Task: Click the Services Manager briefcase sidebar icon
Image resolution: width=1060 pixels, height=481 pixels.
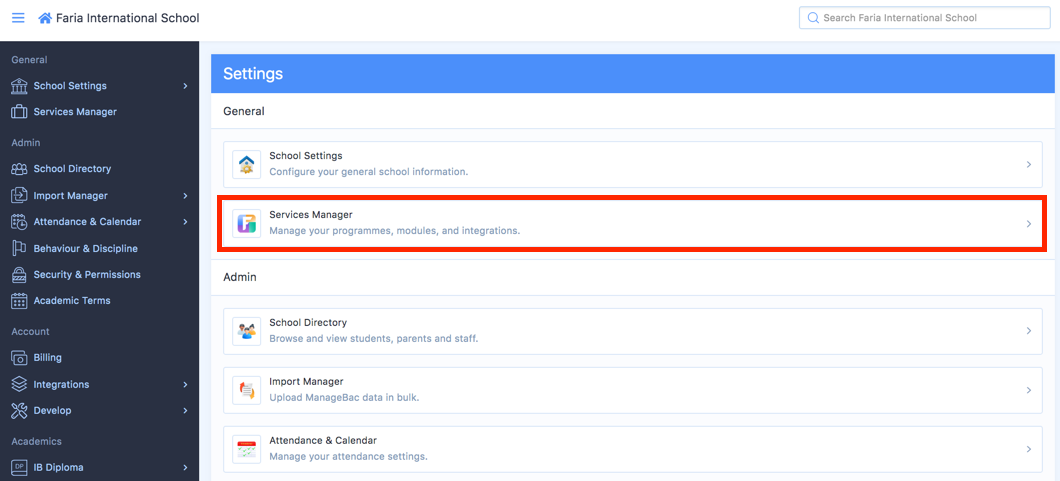Action: [x=19, y=112]
